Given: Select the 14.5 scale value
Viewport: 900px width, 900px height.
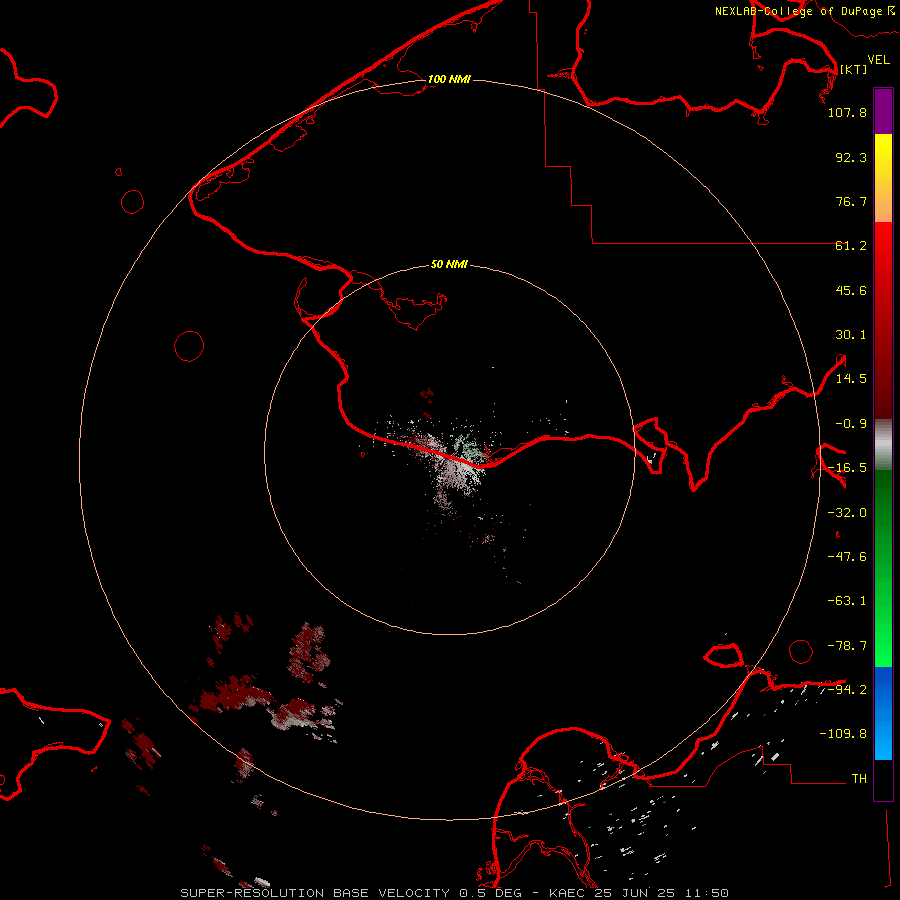Looking at the screenshot, I should click(851, 379).
